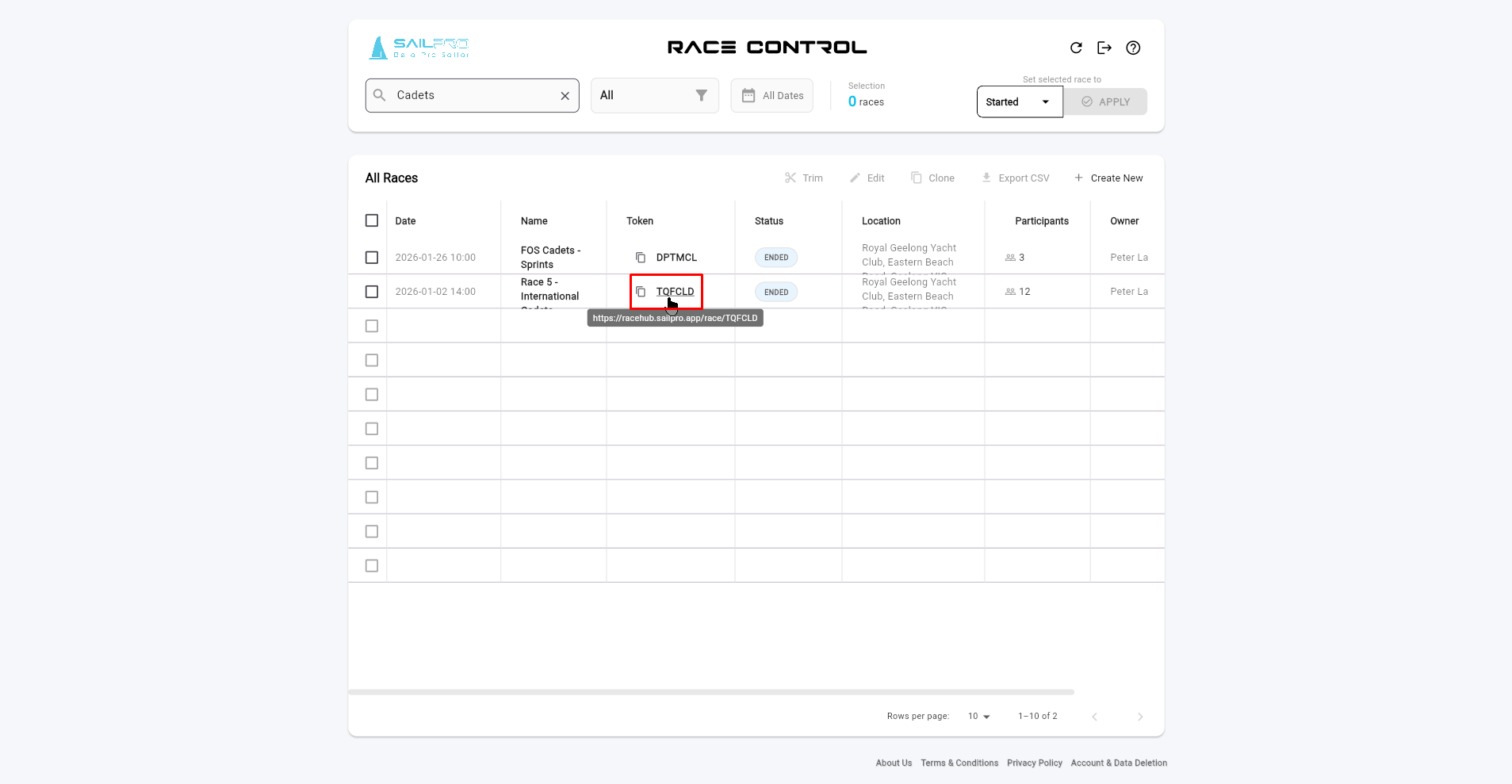Open the help question mark icon
Viewport: 1512px width, 784px height.
1133,48
